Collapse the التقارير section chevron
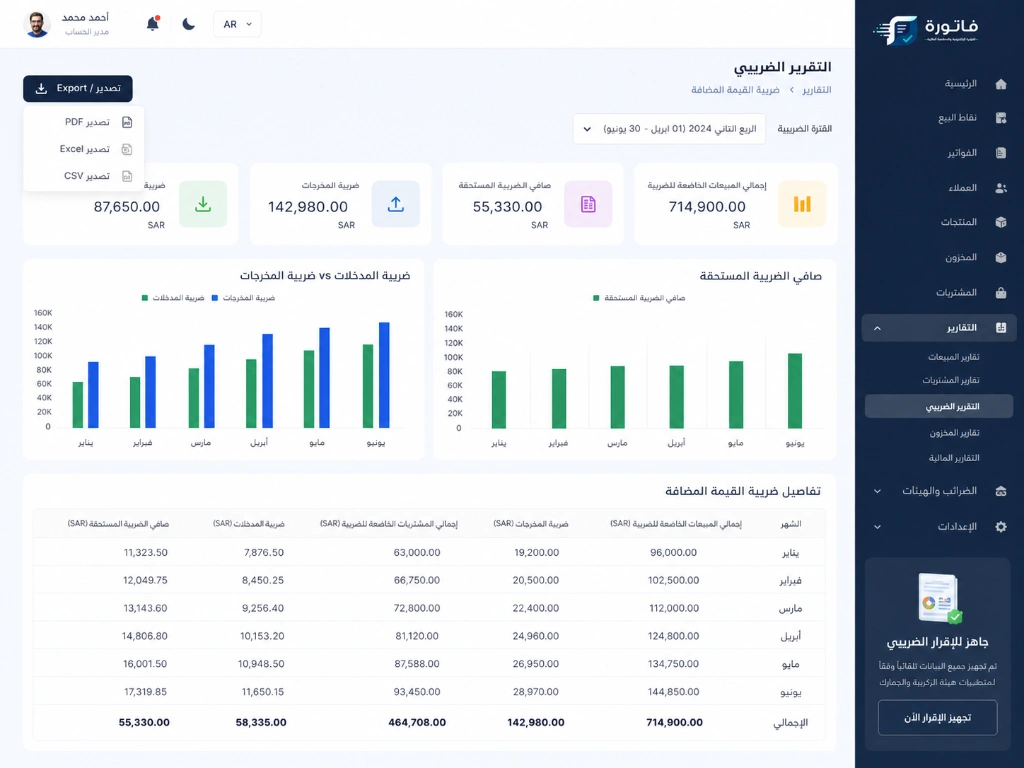1024x768 pixels. (877, 328)
